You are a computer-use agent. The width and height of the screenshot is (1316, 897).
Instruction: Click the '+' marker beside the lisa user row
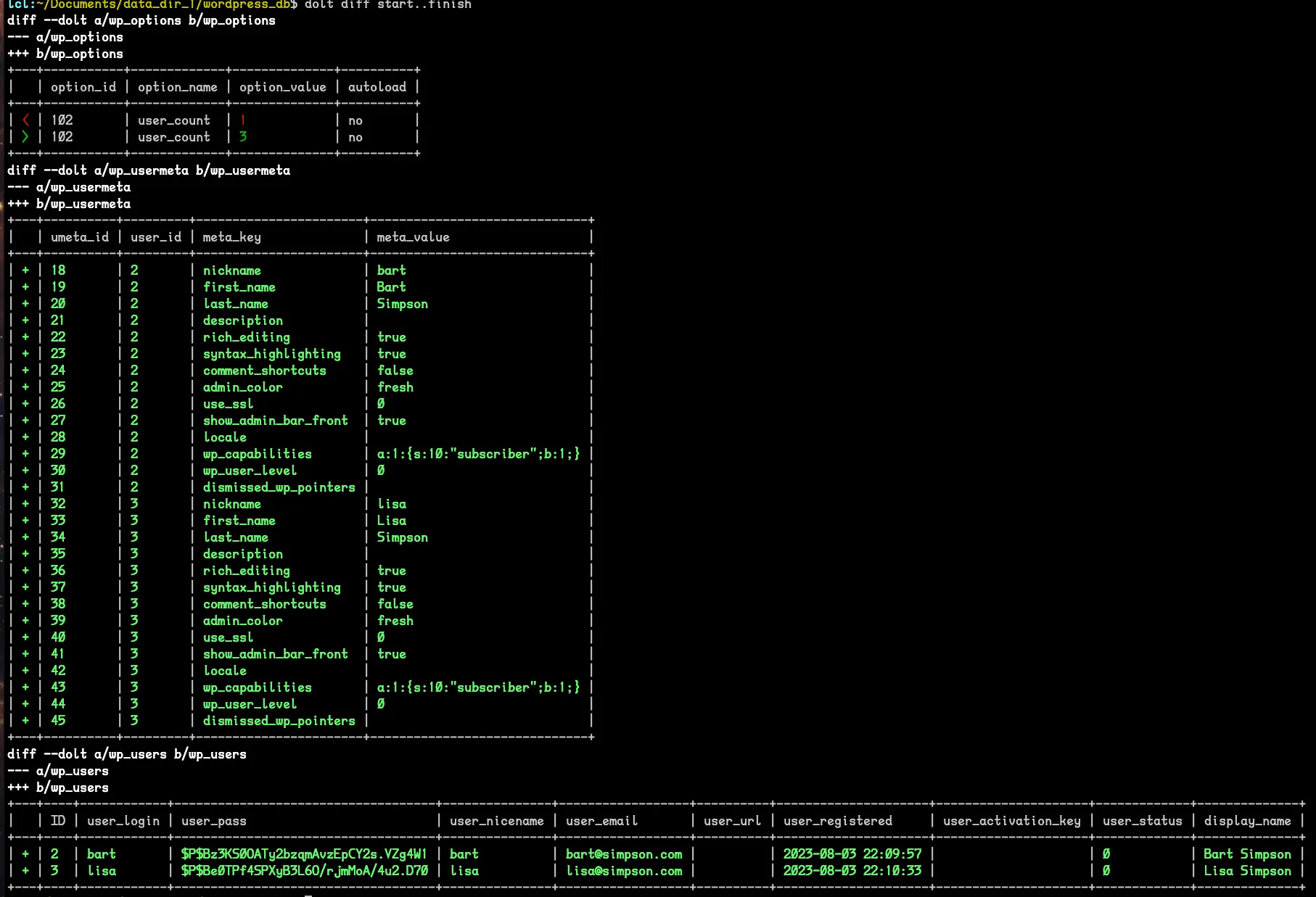tap(25, 871)
